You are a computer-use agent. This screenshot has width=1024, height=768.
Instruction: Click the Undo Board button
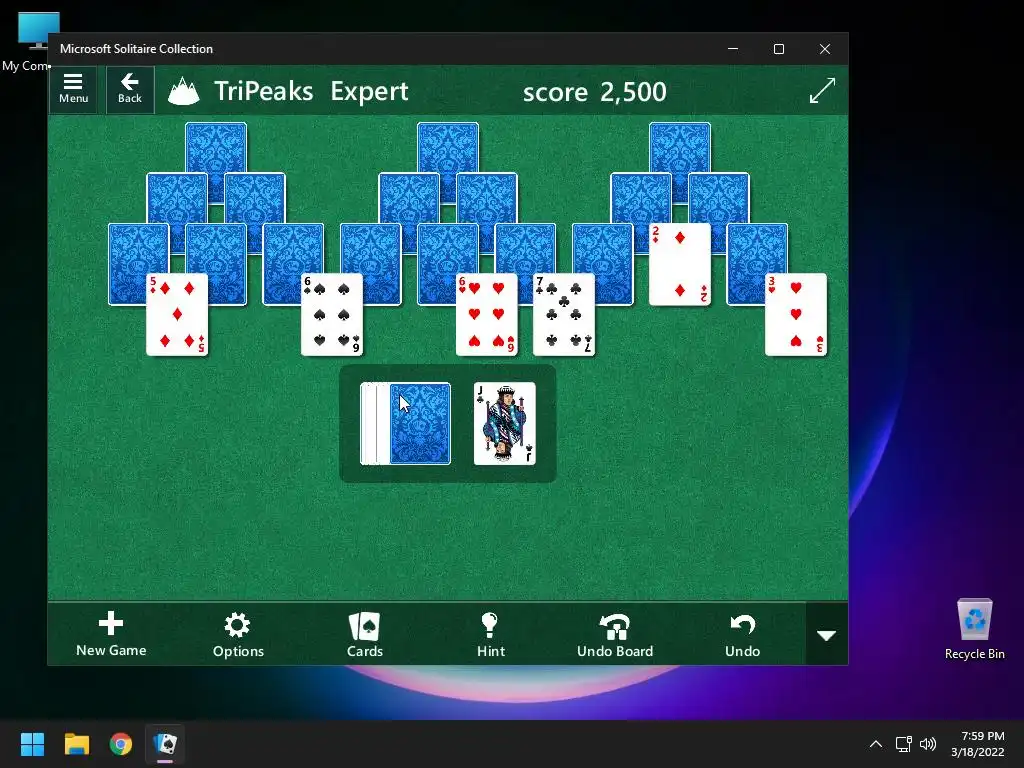point(615,634)
